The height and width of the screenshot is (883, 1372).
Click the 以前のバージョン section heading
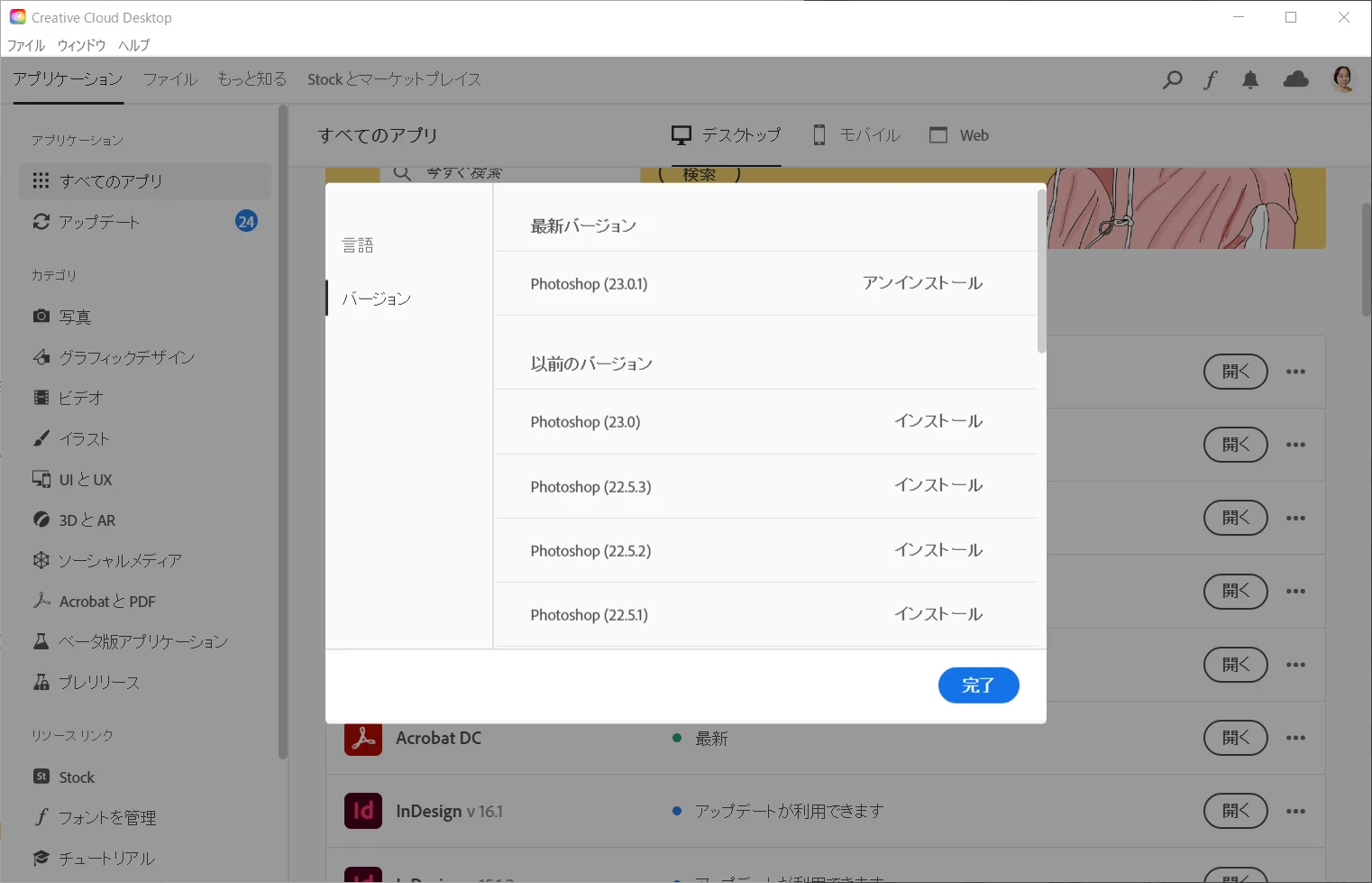tap(591, 363)
